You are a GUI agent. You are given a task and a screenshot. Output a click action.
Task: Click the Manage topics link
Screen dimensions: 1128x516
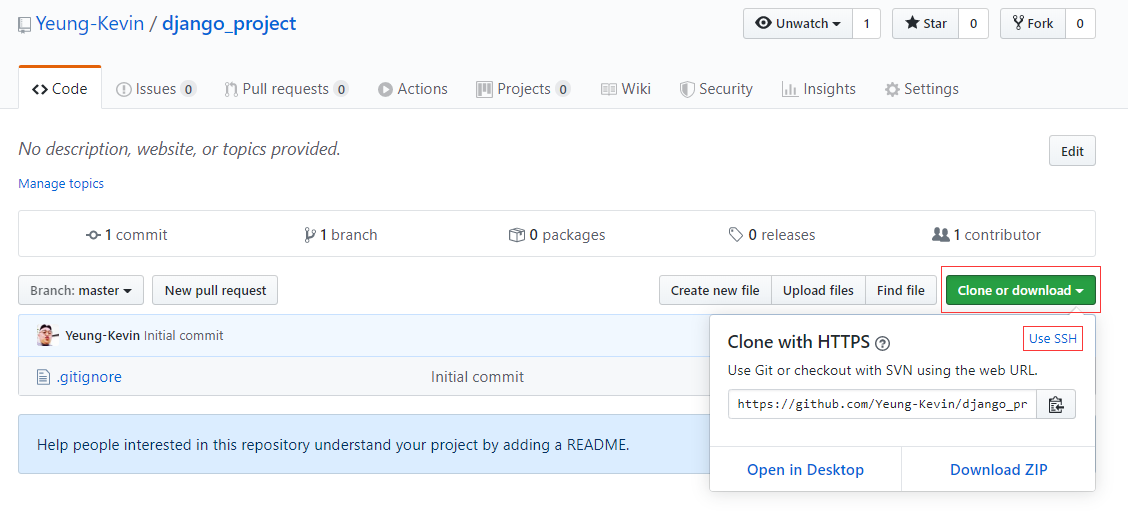point(61,184)
